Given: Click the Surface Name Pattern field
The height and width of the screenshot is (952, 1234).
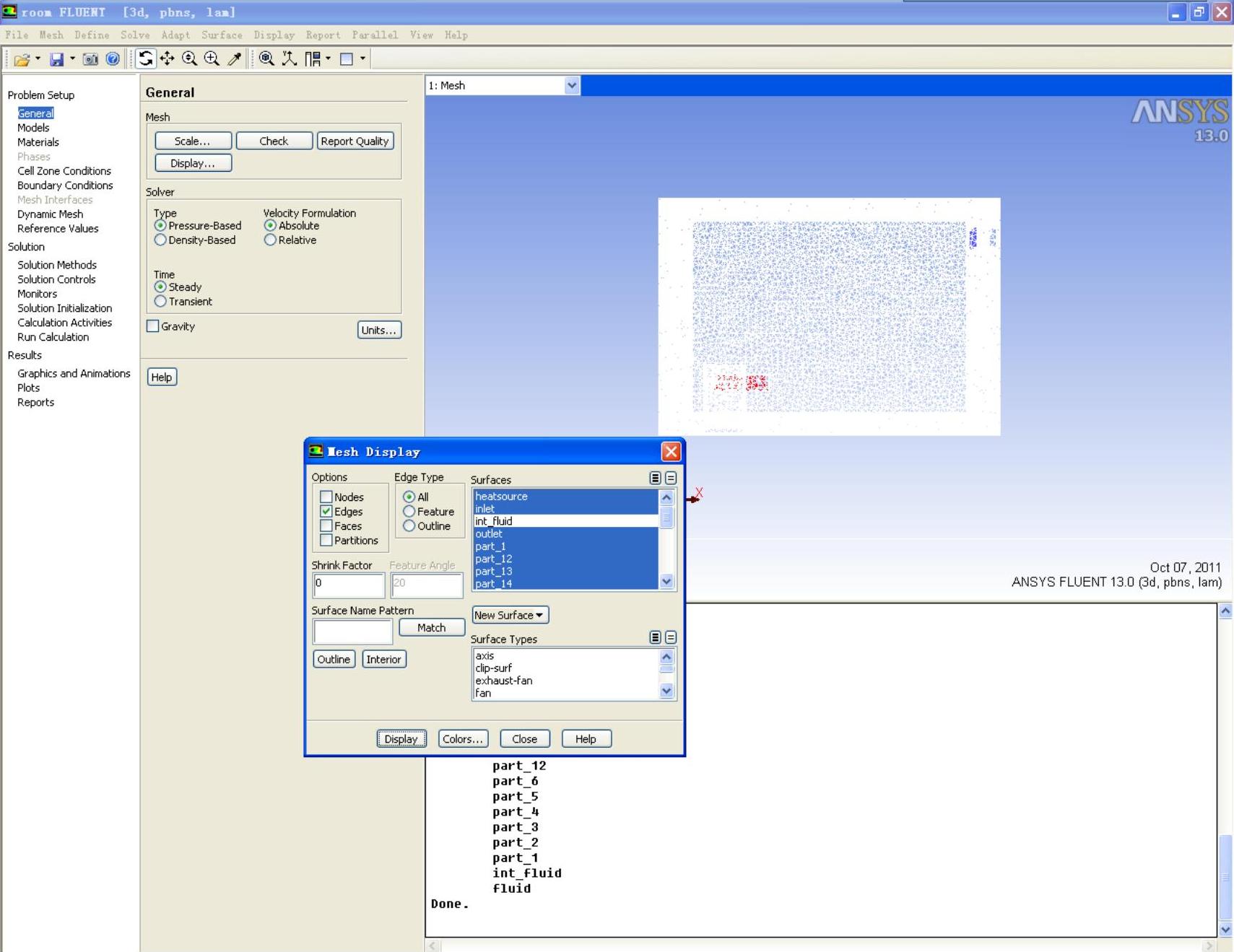Looking at the screenshot, I should coord(352,632).
